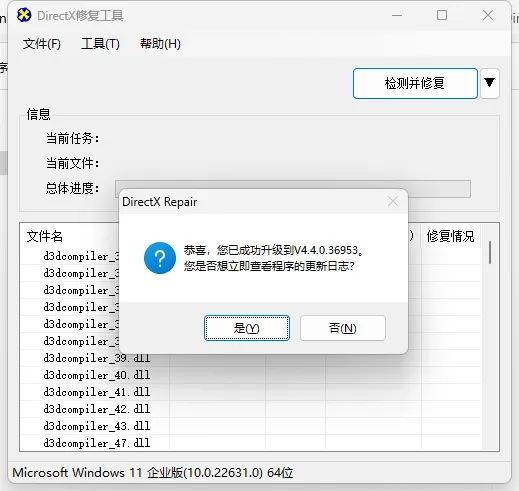Decline with the 否(N) button
Image resolution: width=519 pixels, height=491 pixels.
coord(343,328)
